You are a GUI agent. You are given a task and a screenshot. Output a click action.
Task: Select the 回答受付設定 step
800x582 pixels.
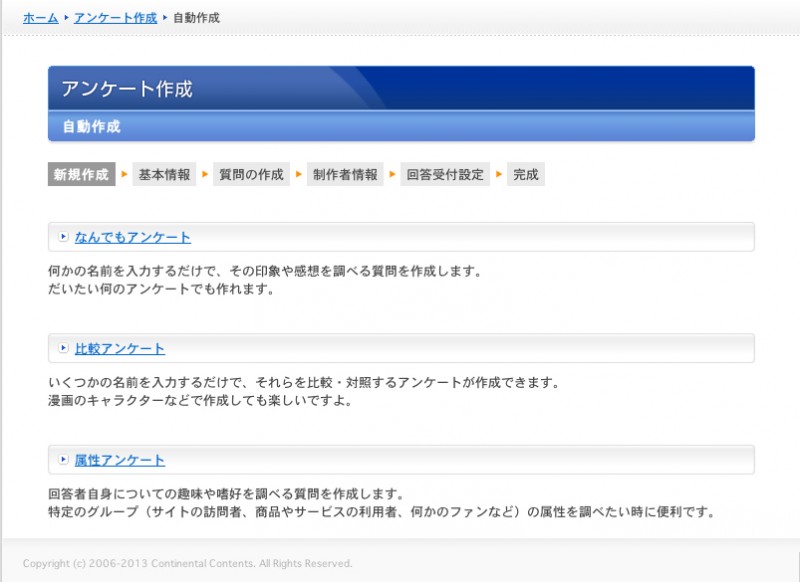click(x=445, y=174)
